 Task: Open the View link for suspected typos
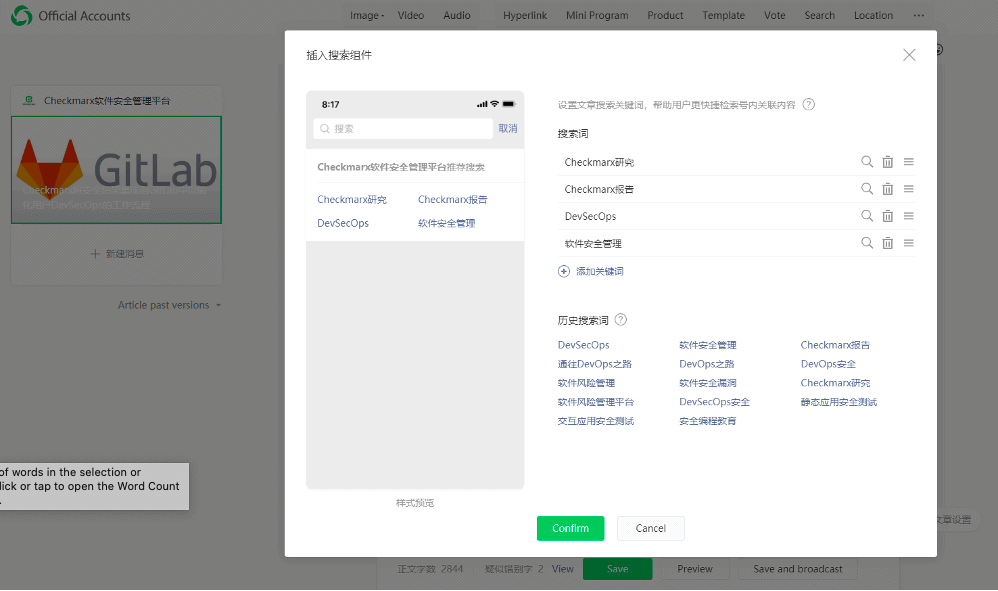coord(563,569)
